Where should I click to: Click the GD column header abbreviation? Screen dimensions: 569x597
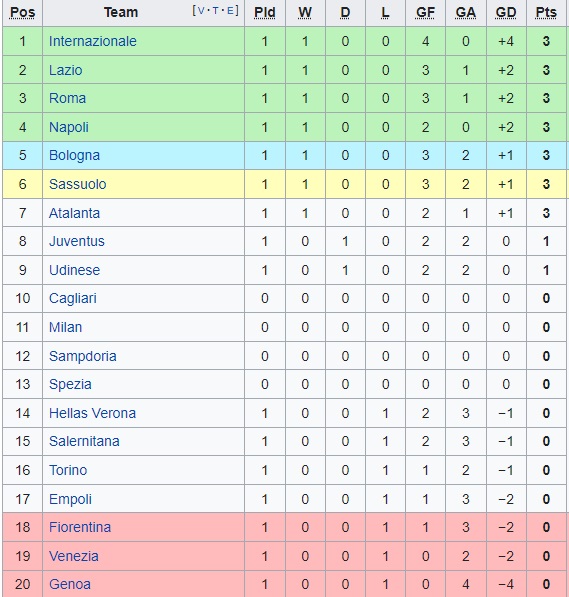click(506, 13)
